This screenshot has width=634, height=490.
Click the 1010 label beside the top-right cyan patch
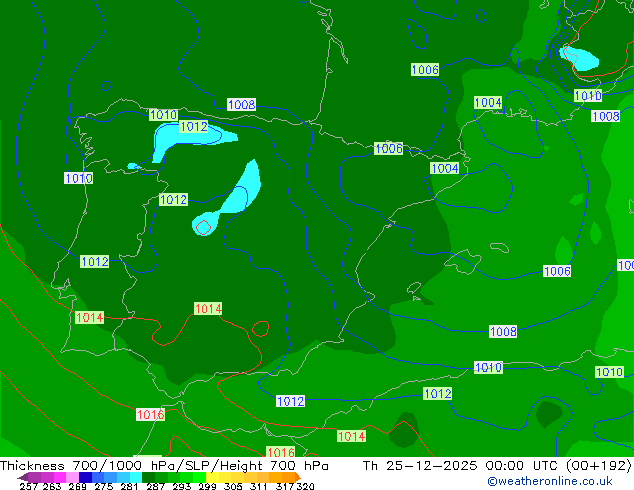588,96
